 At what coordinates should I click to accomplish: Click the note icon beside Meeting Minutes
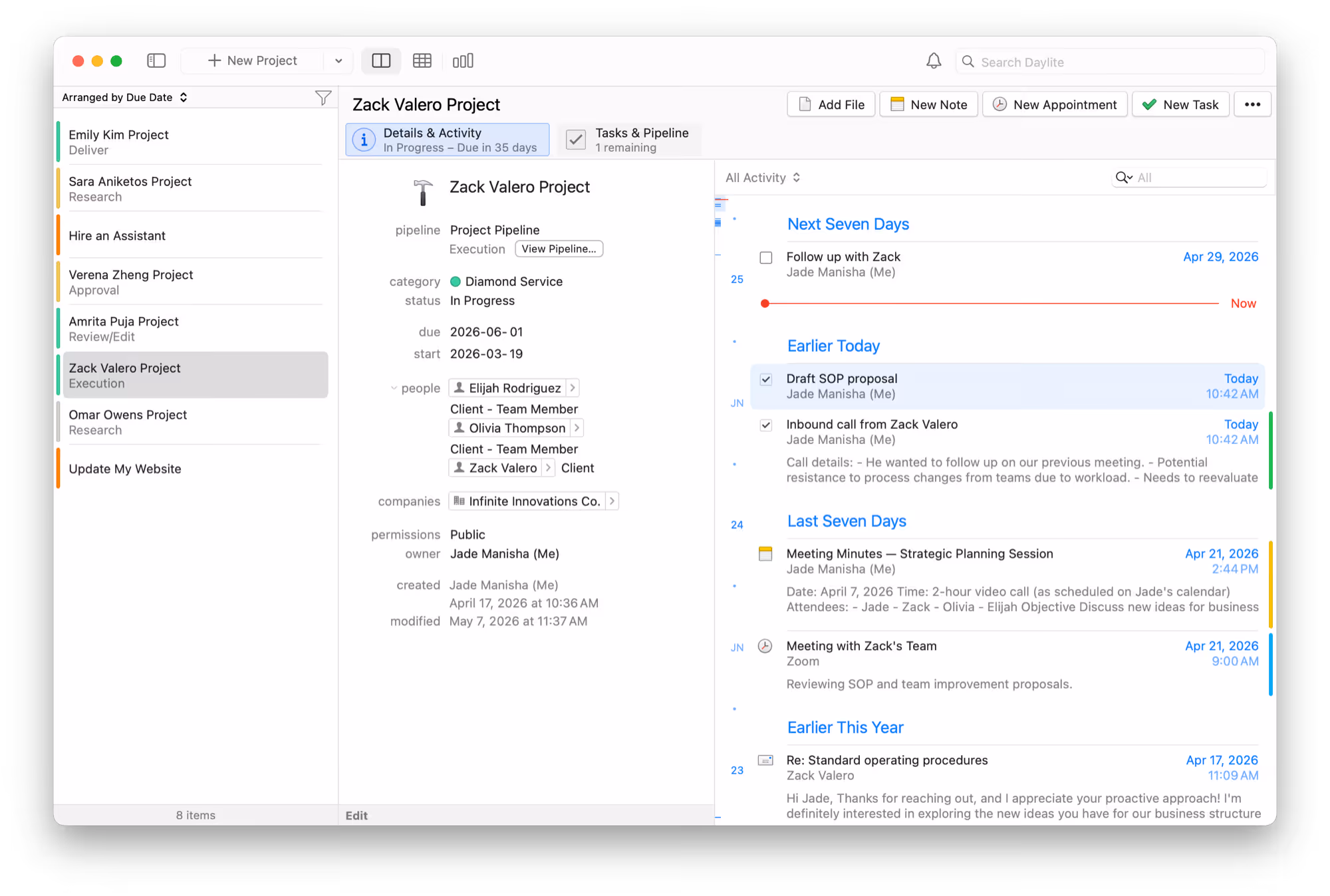(765, 554)
